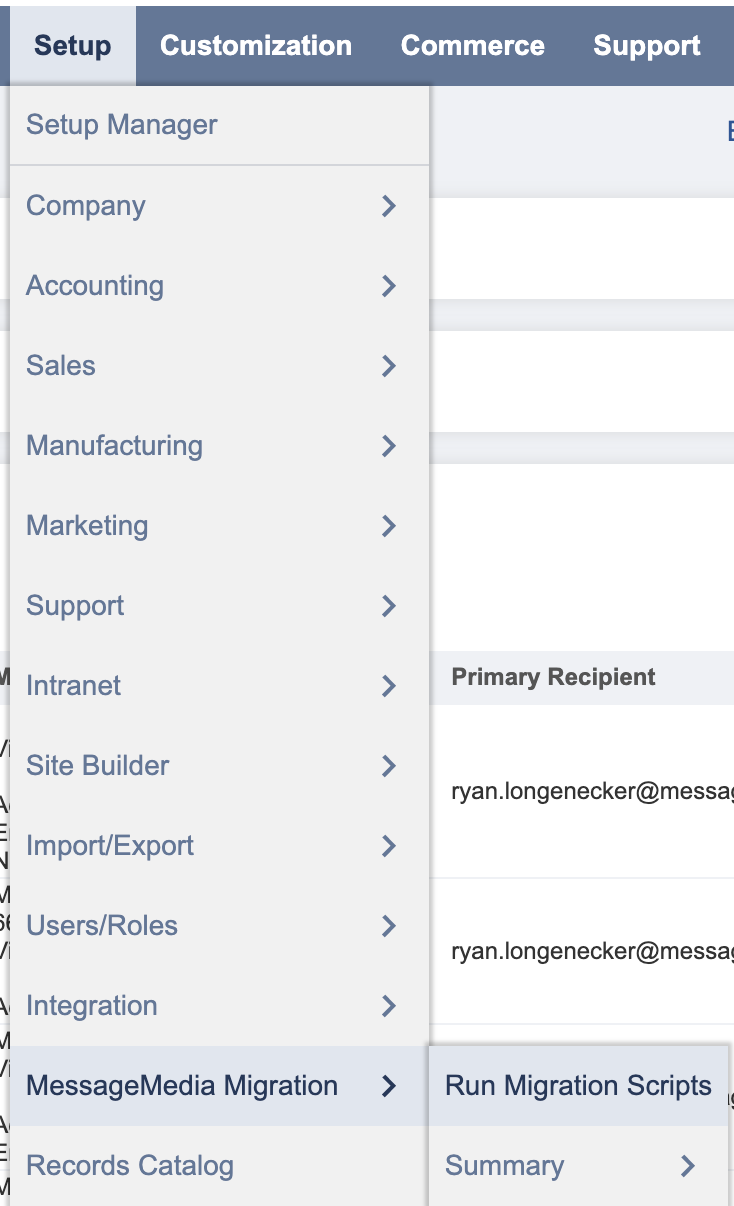Select the Marketing menu item
Image resolution: width=734 pixels, height=1206 pixels.
pos(87,526)
